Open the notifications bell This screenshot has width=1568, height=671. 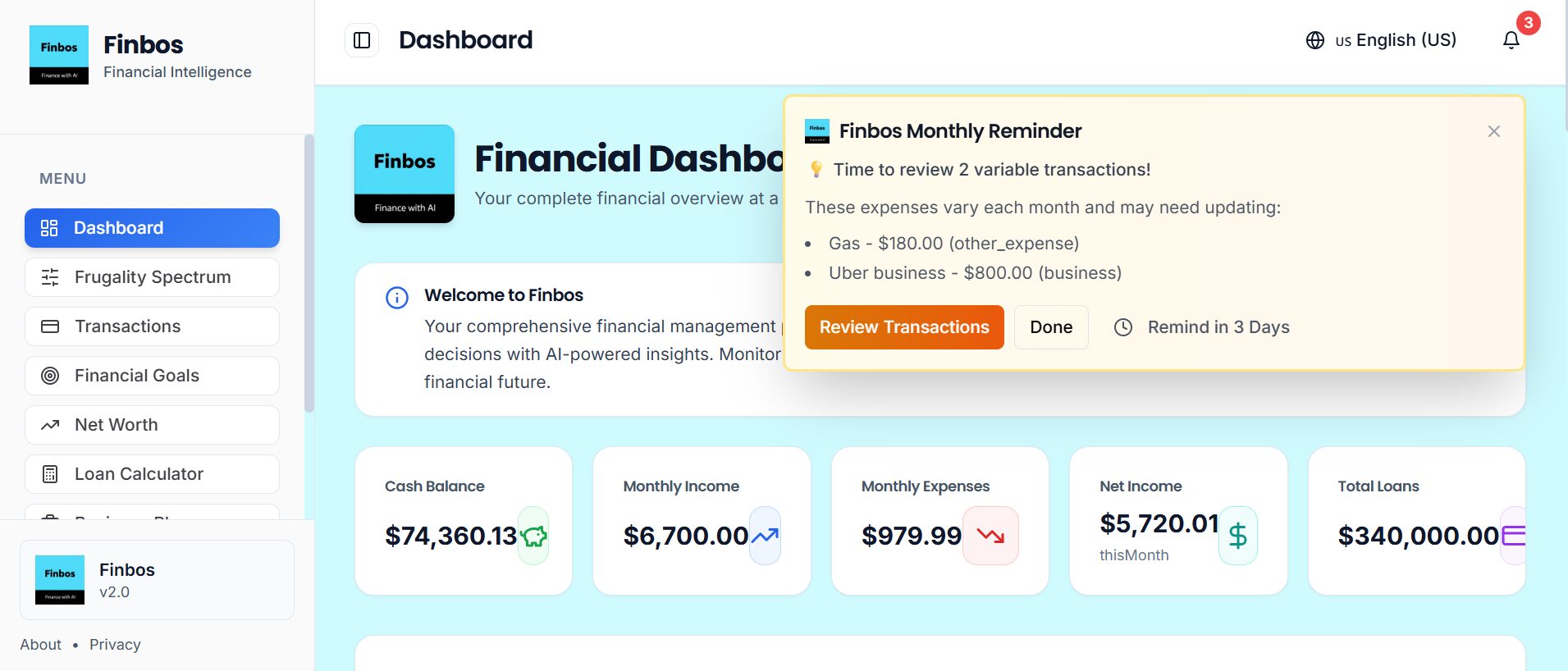click(x=1511, y=40)
